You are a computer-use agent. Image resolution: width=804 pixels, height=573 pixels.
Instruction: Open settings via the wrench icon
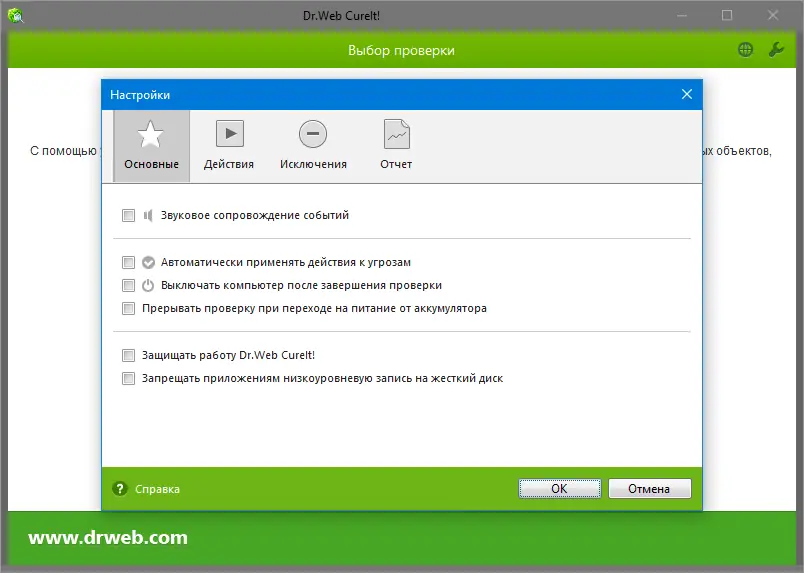(x=776, y=50)
